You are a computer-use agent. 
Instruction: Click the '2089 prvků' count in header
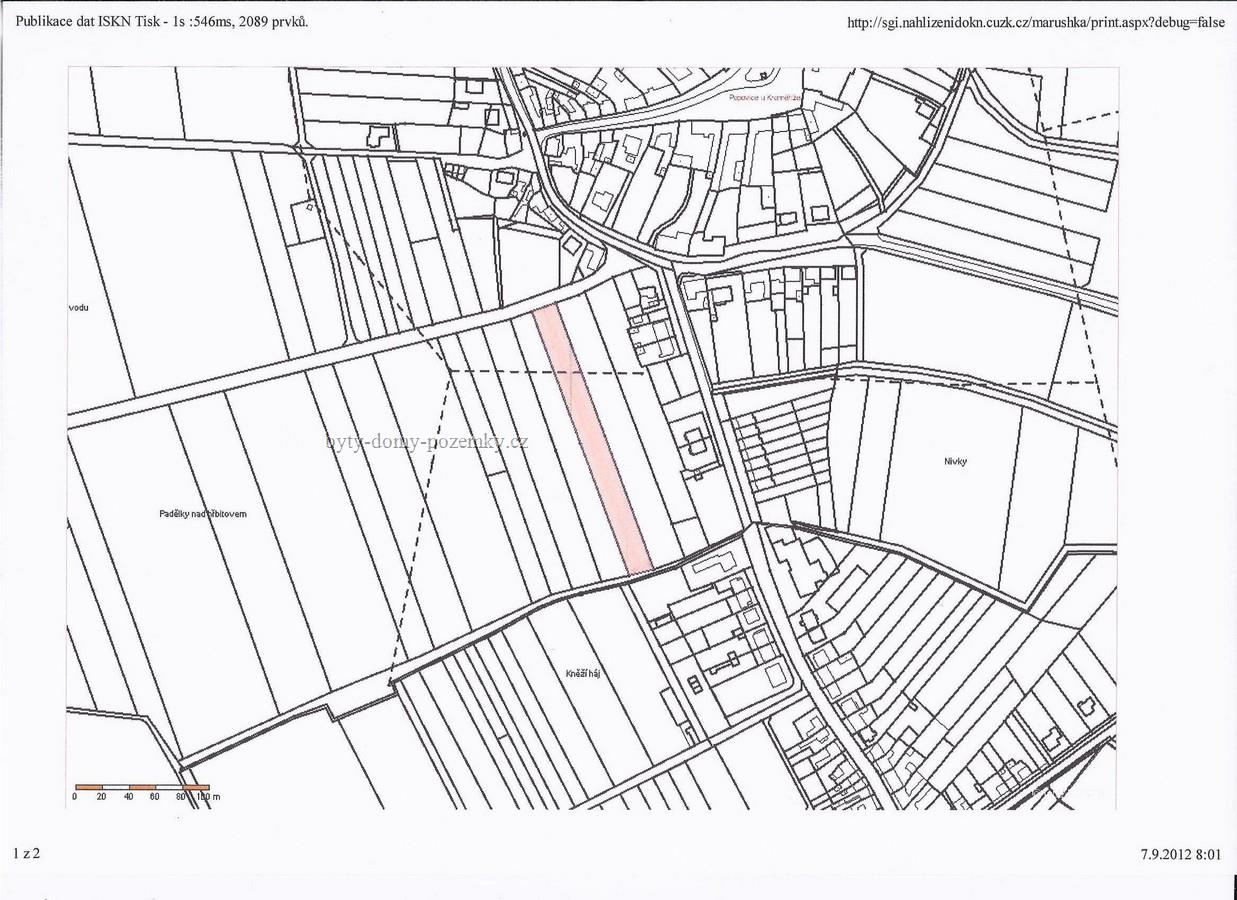[x=273, y=21]
